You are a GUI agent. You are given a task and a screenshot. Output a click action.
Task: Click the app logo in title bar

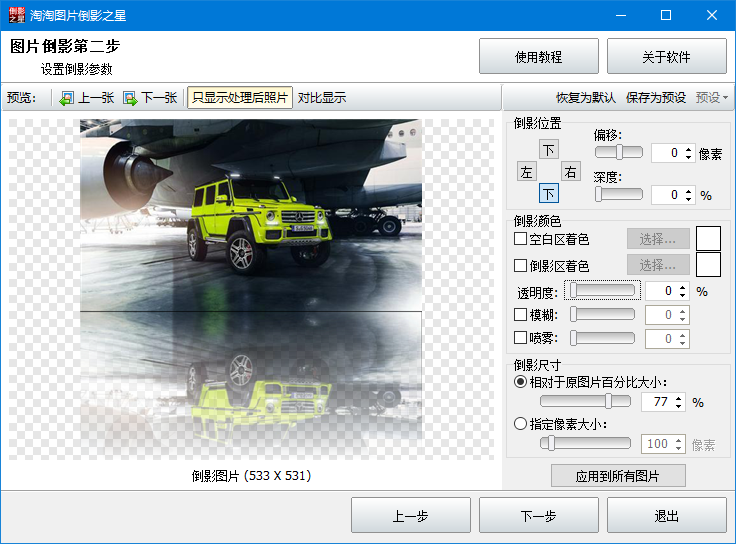tap(15, 15)
